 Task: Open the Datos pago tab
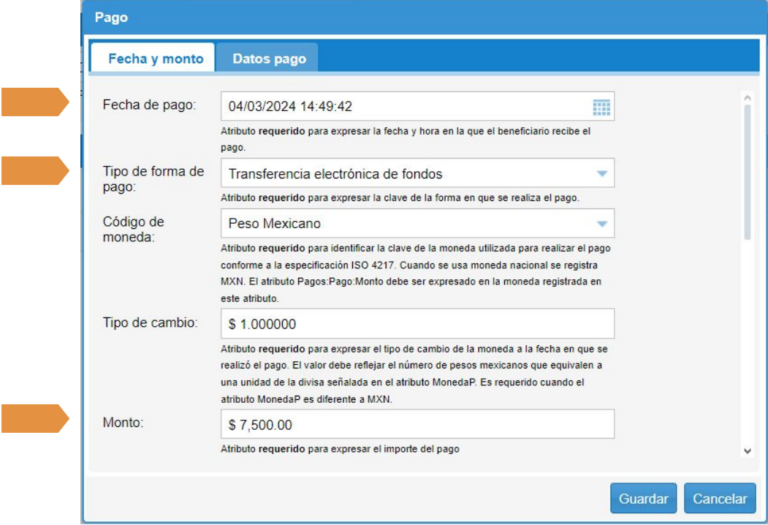coord(269,59)
